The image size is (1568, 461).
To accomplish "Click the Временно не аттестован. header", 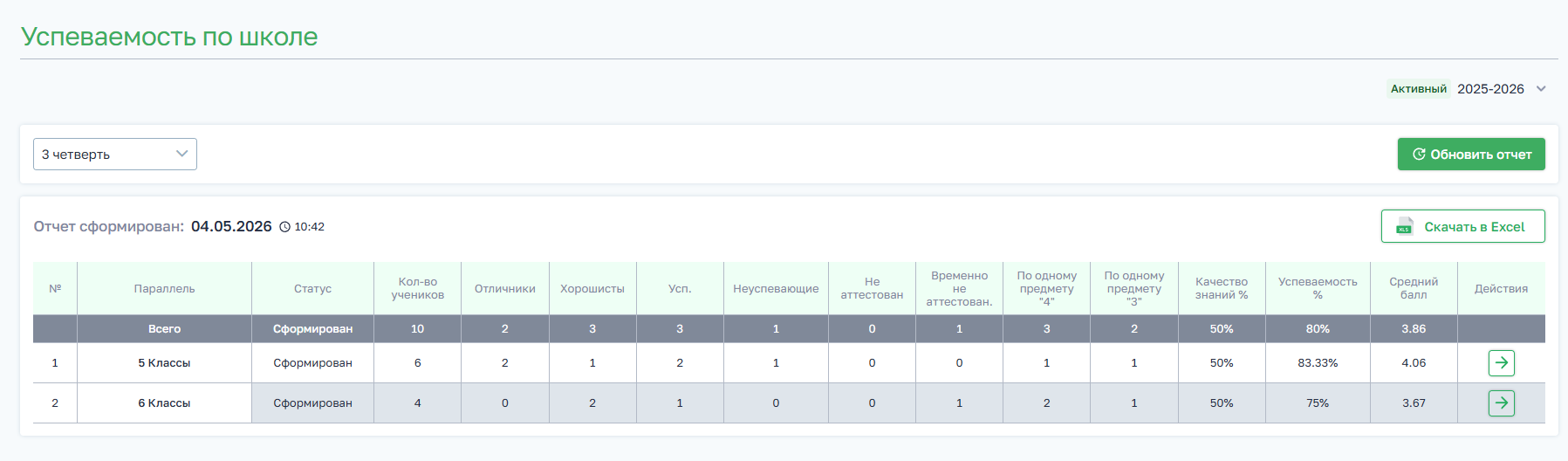I will (x=959, y=288).
